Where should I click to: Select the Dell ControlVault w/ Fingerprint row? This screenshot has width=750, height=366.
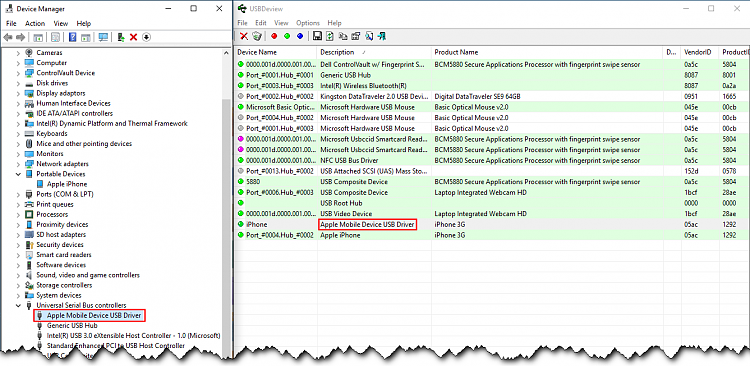pyautogui.click(x=492, y=64)
